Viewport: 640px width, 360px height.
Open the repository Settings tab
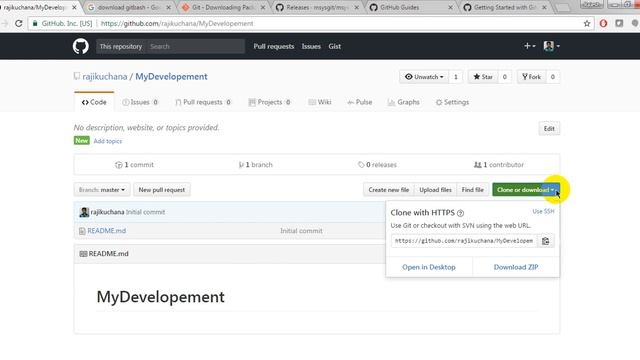coord(452,102)
